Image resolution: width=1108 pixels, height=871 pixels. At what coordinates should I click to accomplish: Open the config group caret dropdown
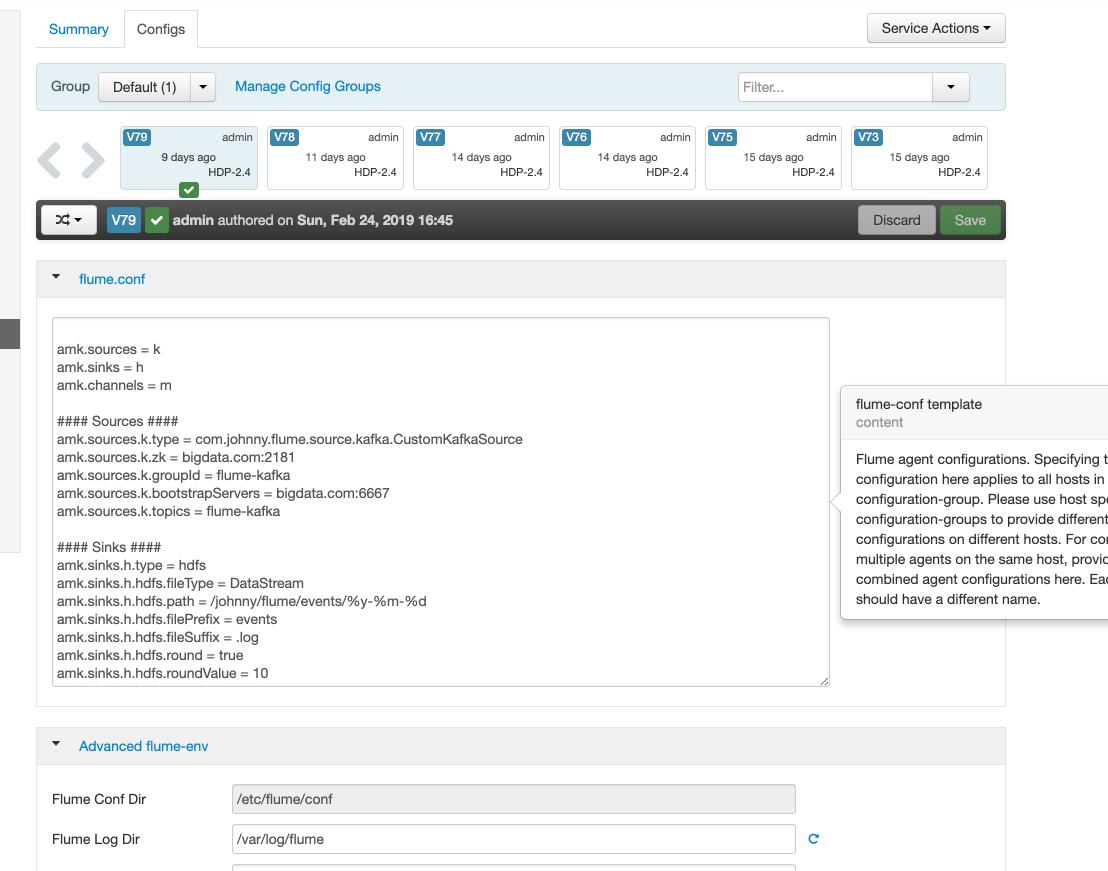tap(203, 87)
